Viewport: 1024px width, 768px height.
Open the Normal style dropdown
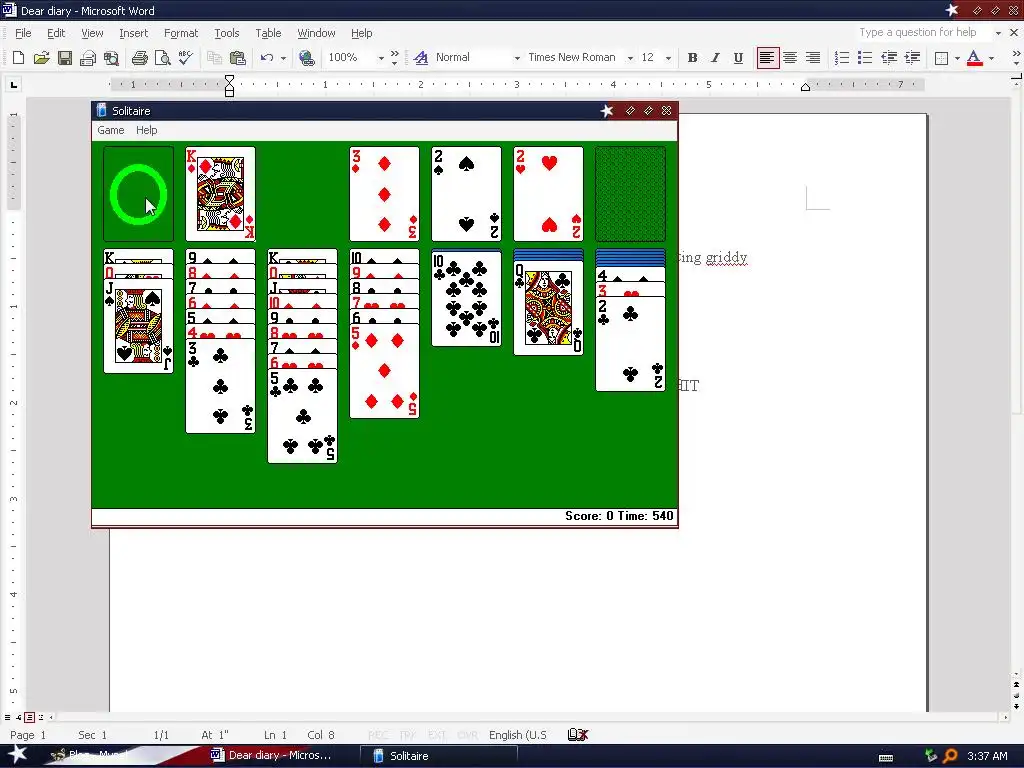[517, 58]
